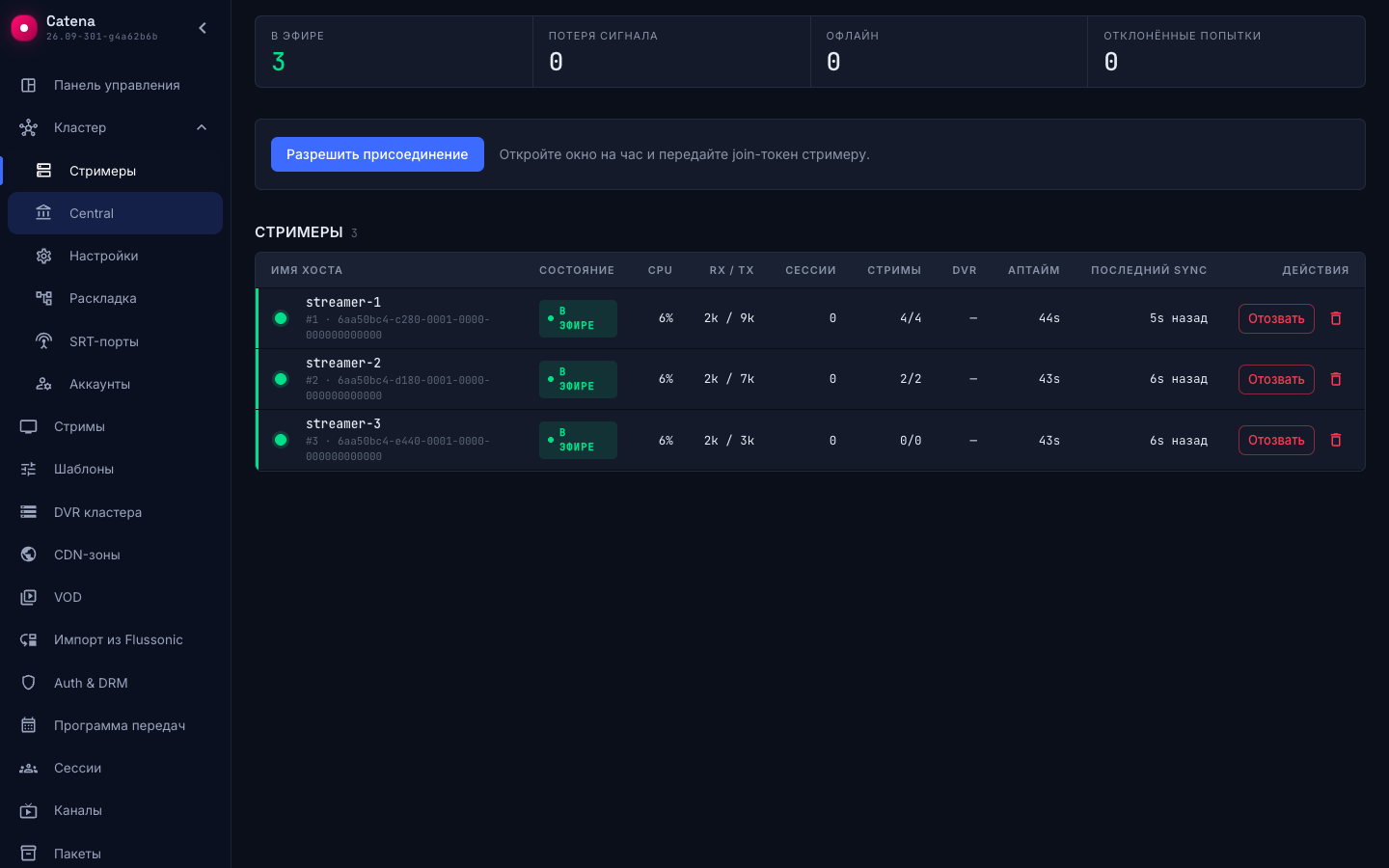Click the Аккаунты accounts icon
The height and width of the screenshot is (868, 1389).
(44, 384)
